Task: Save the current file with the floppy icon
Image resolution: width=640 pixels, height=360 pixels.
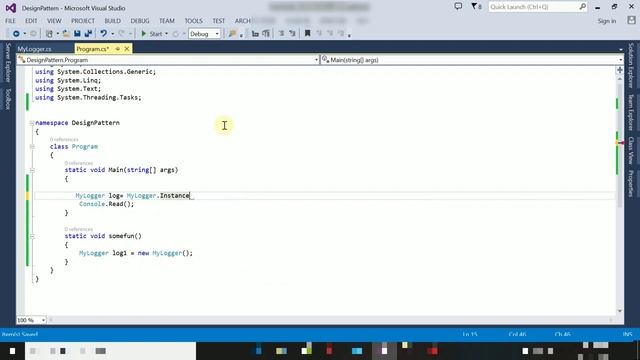Action: 77,34
